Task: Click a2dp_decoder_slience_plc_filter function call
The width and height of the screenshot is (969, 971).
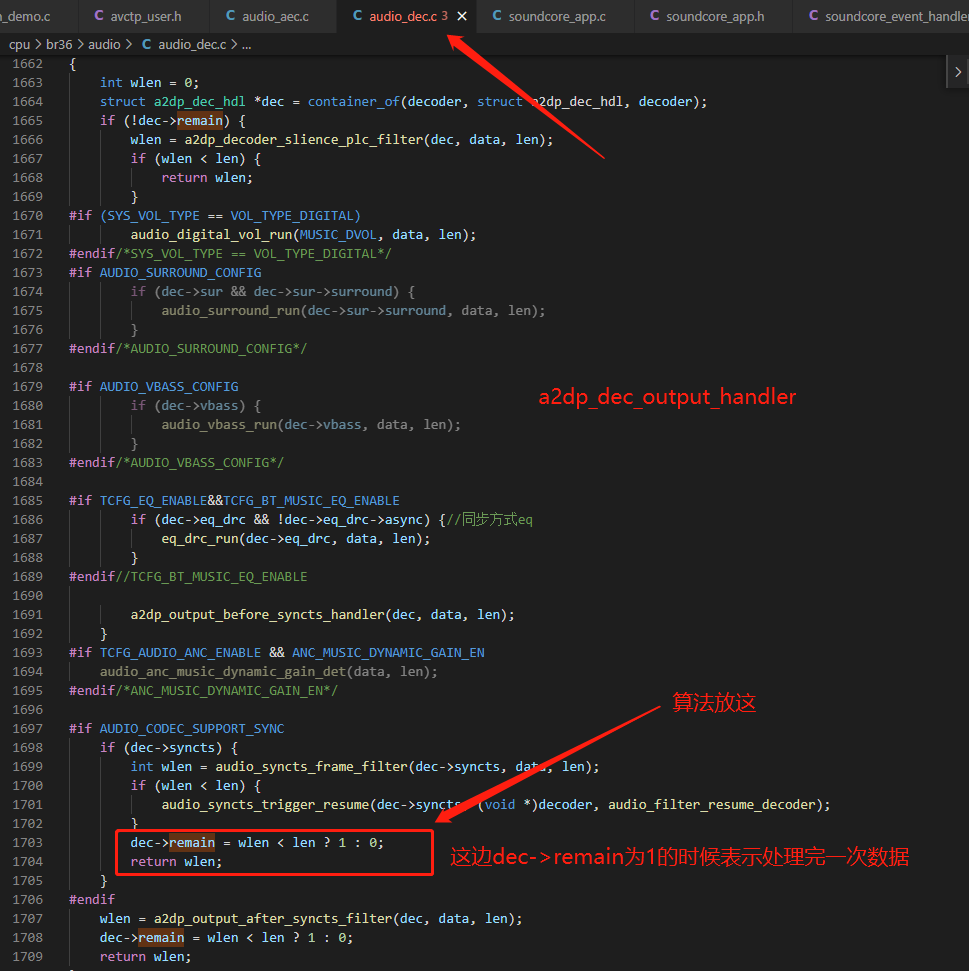Action: tap(303, 140)
